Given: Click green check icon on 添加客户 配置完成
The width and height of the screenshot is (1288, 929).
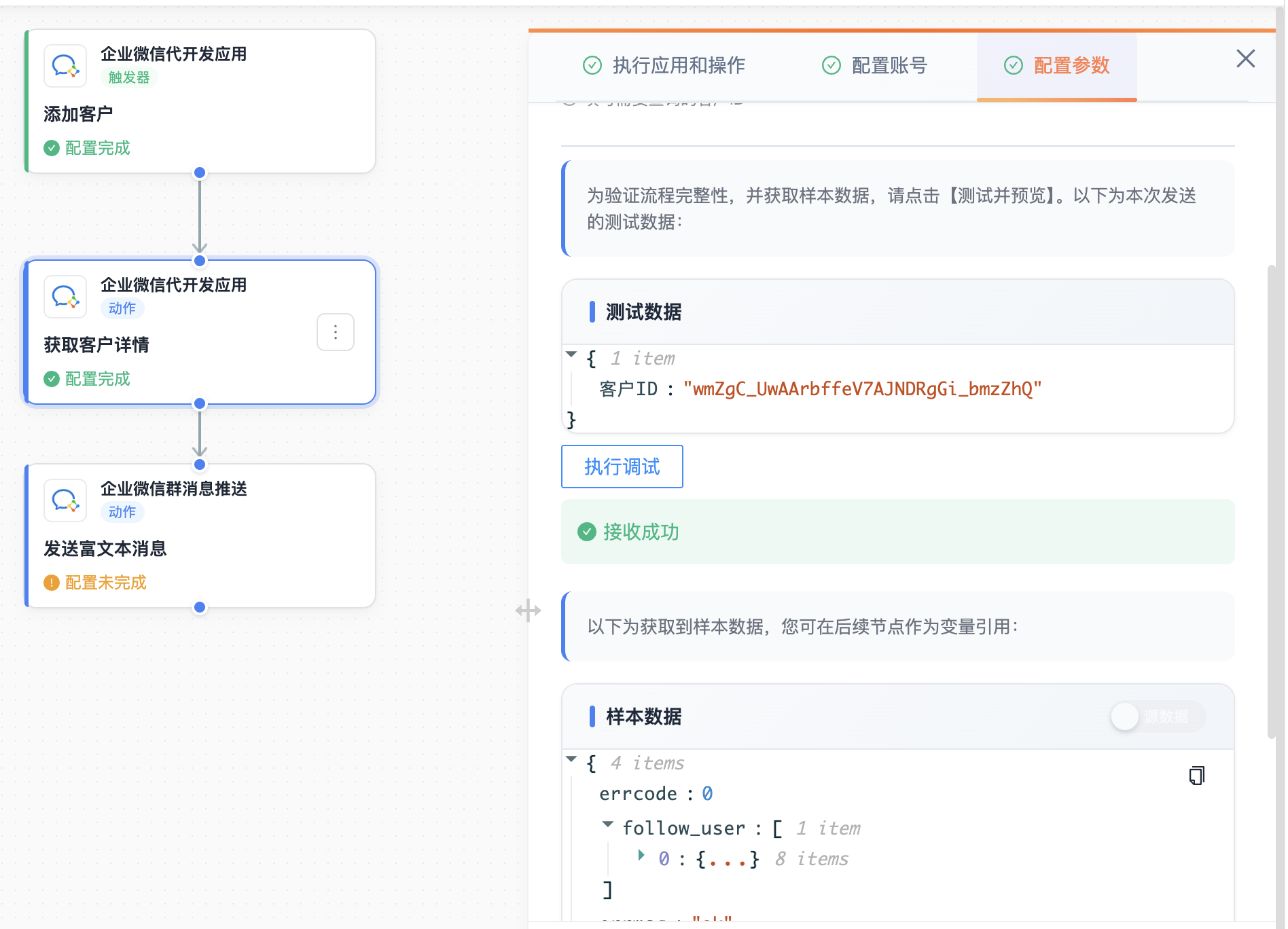Looking at the screenshot, I should (52, 148).
